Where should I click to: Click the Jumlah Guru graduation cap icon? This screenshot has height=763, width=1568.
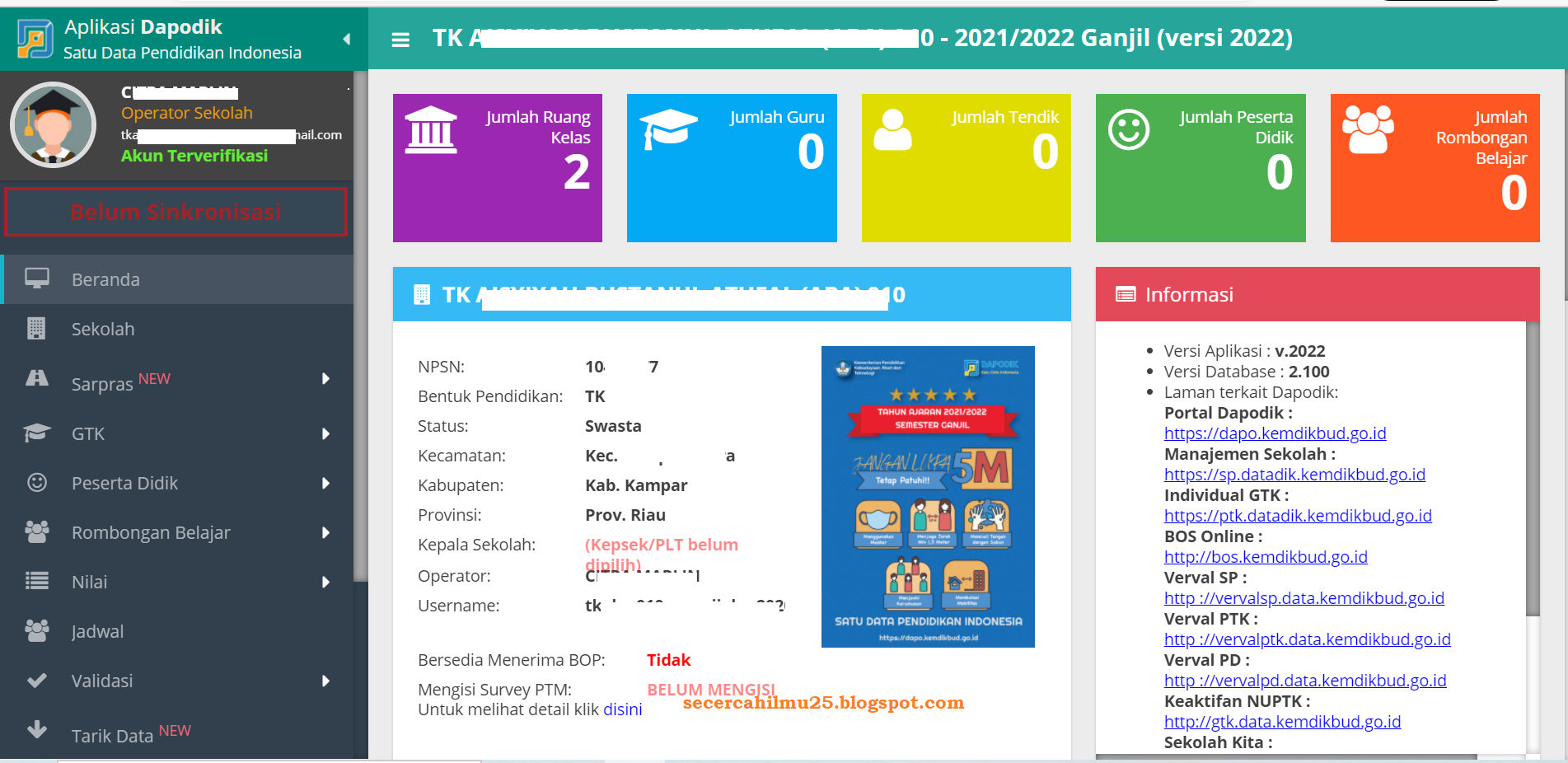(669, 129)
